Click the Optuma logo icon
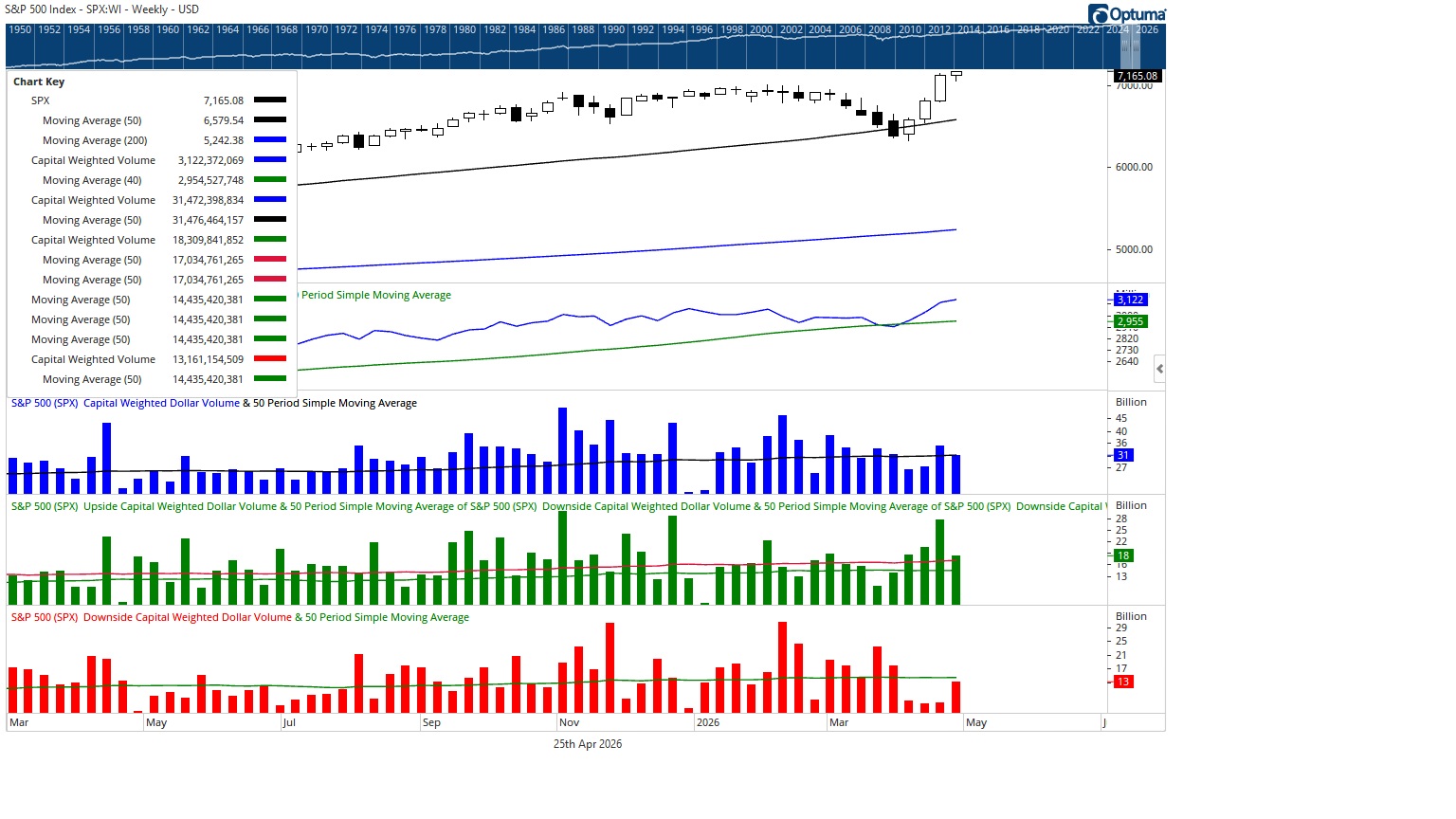 pos(1099,13)
